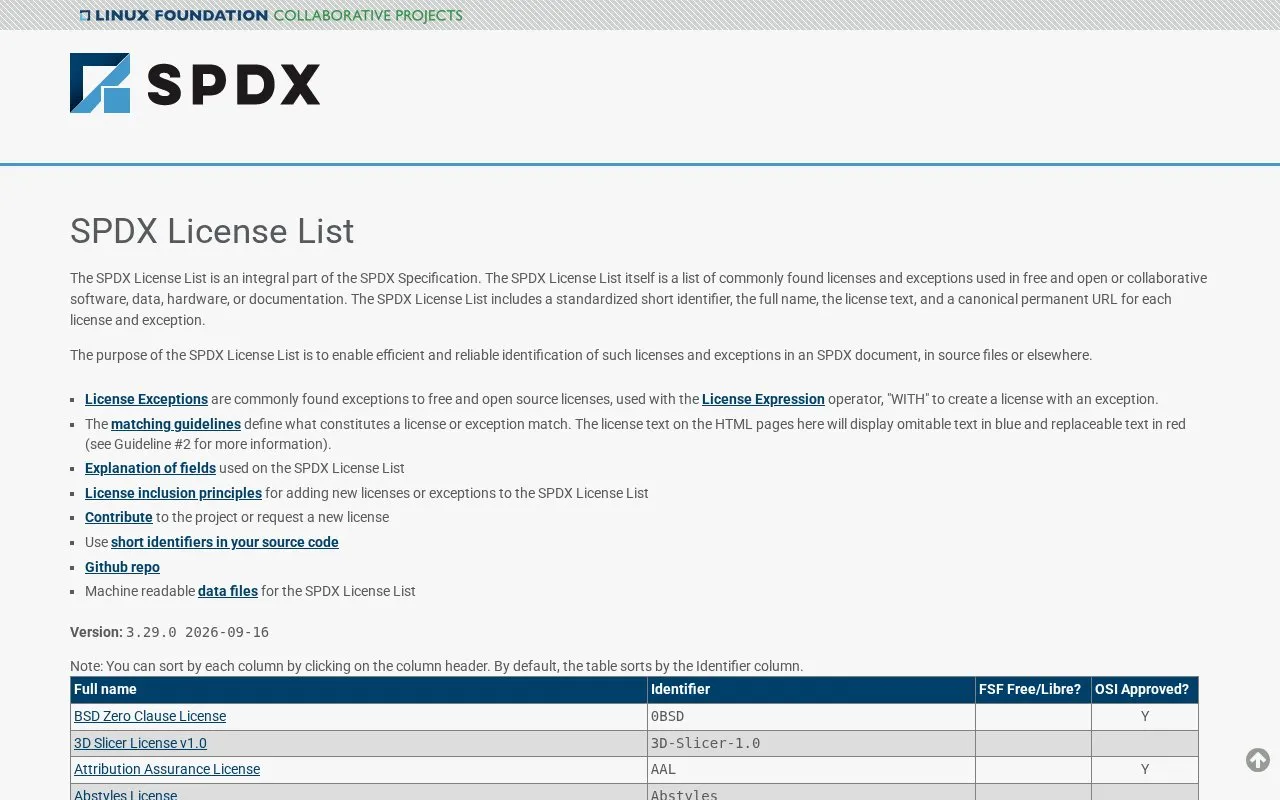Open Attribution Assurance License entry
Viewport: 1280px width, 800px height.
[167, 769]
